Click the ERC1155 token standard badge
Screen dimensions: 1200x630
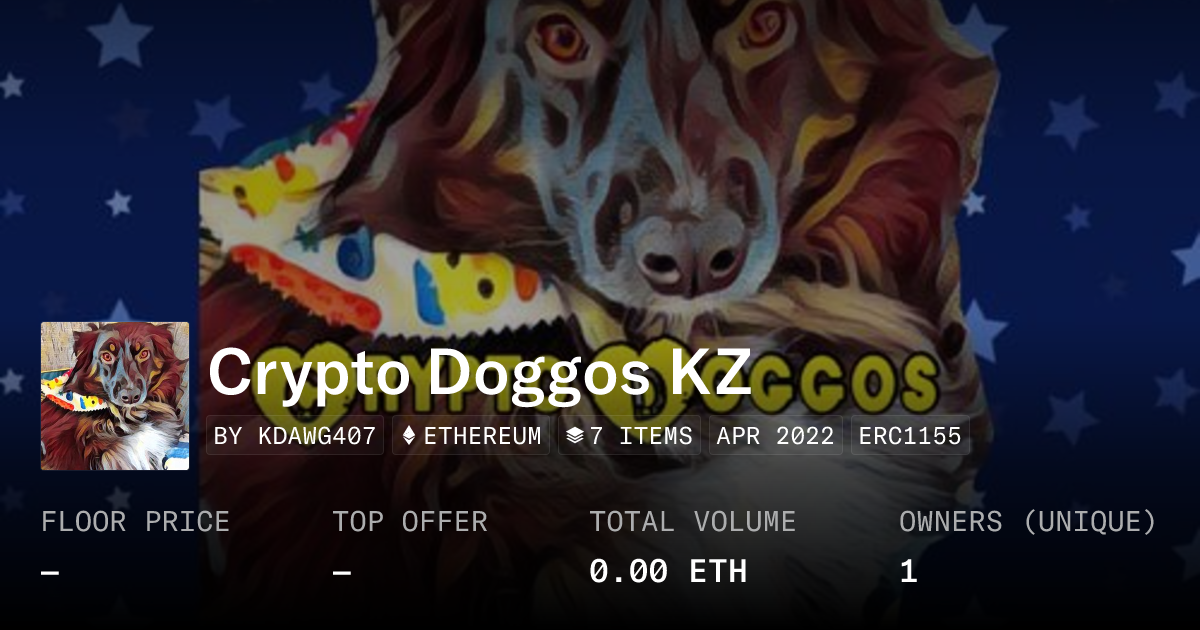[910, 436]
